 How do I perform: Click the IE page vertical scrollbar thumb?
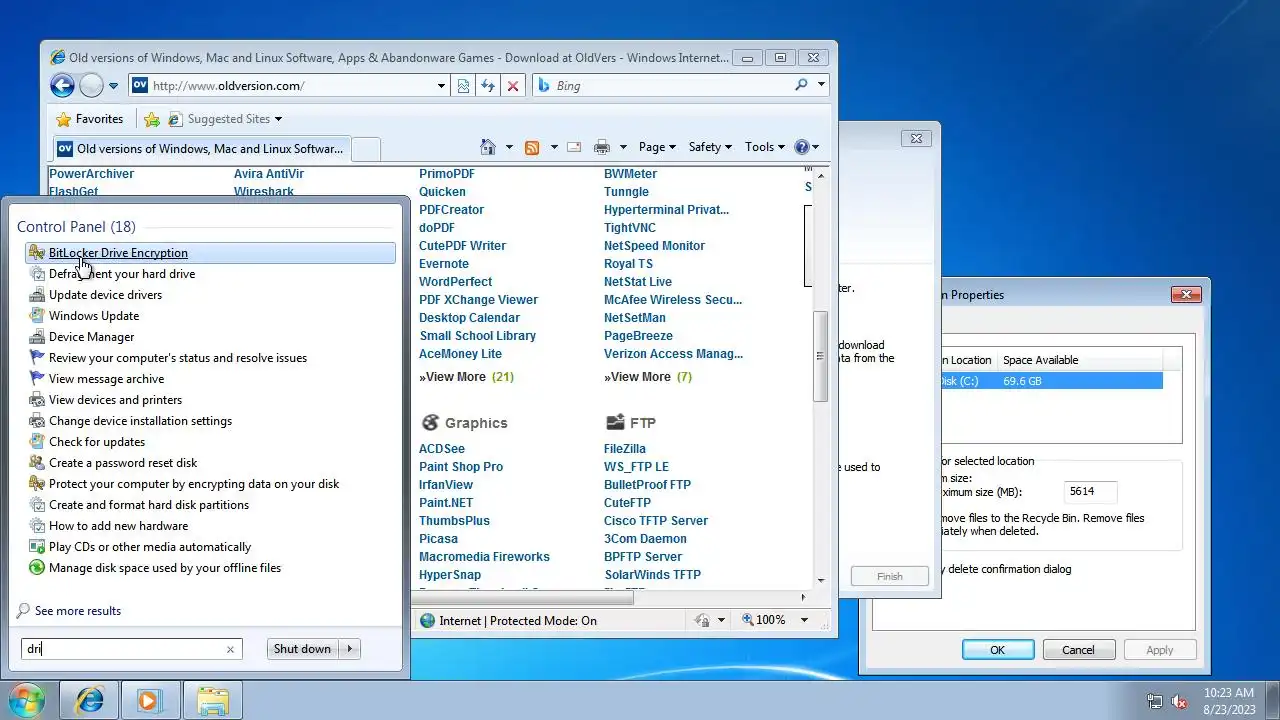pos(820,356)
